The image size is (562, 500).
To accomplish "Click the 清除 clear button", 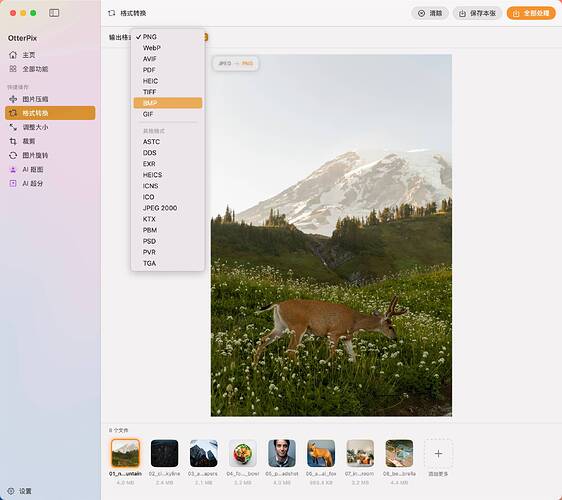I will pos(430,13).
